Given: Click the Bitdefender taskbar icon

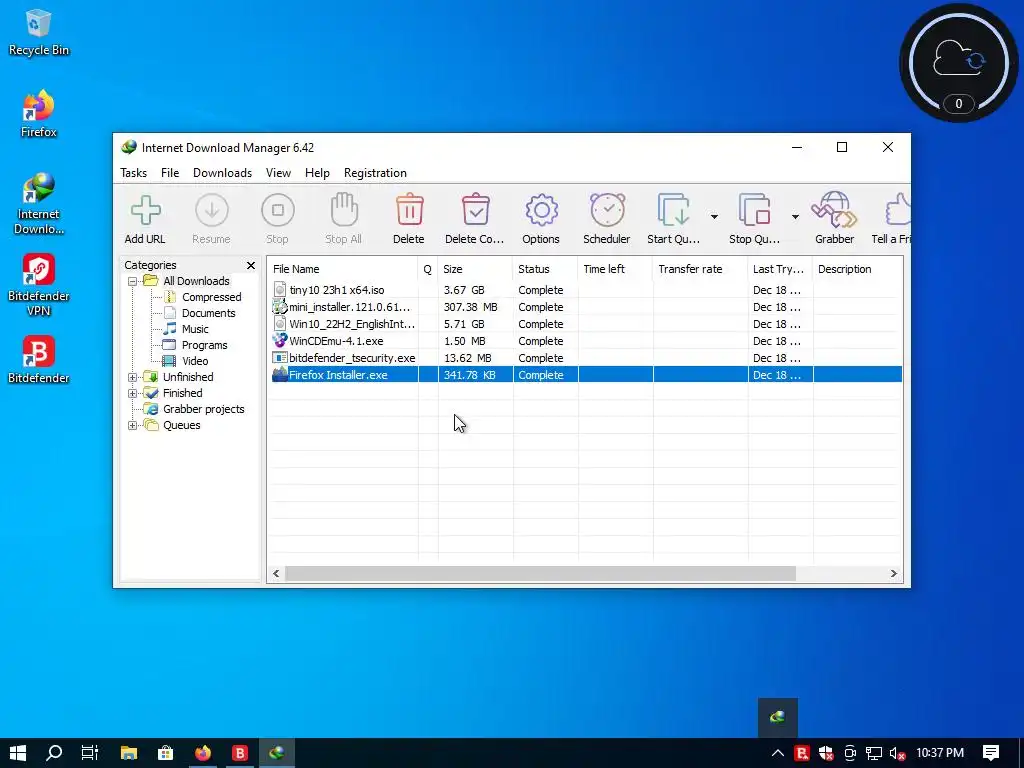Looking at the screenshot, I should pyautogui.click(x=240, y=753).
